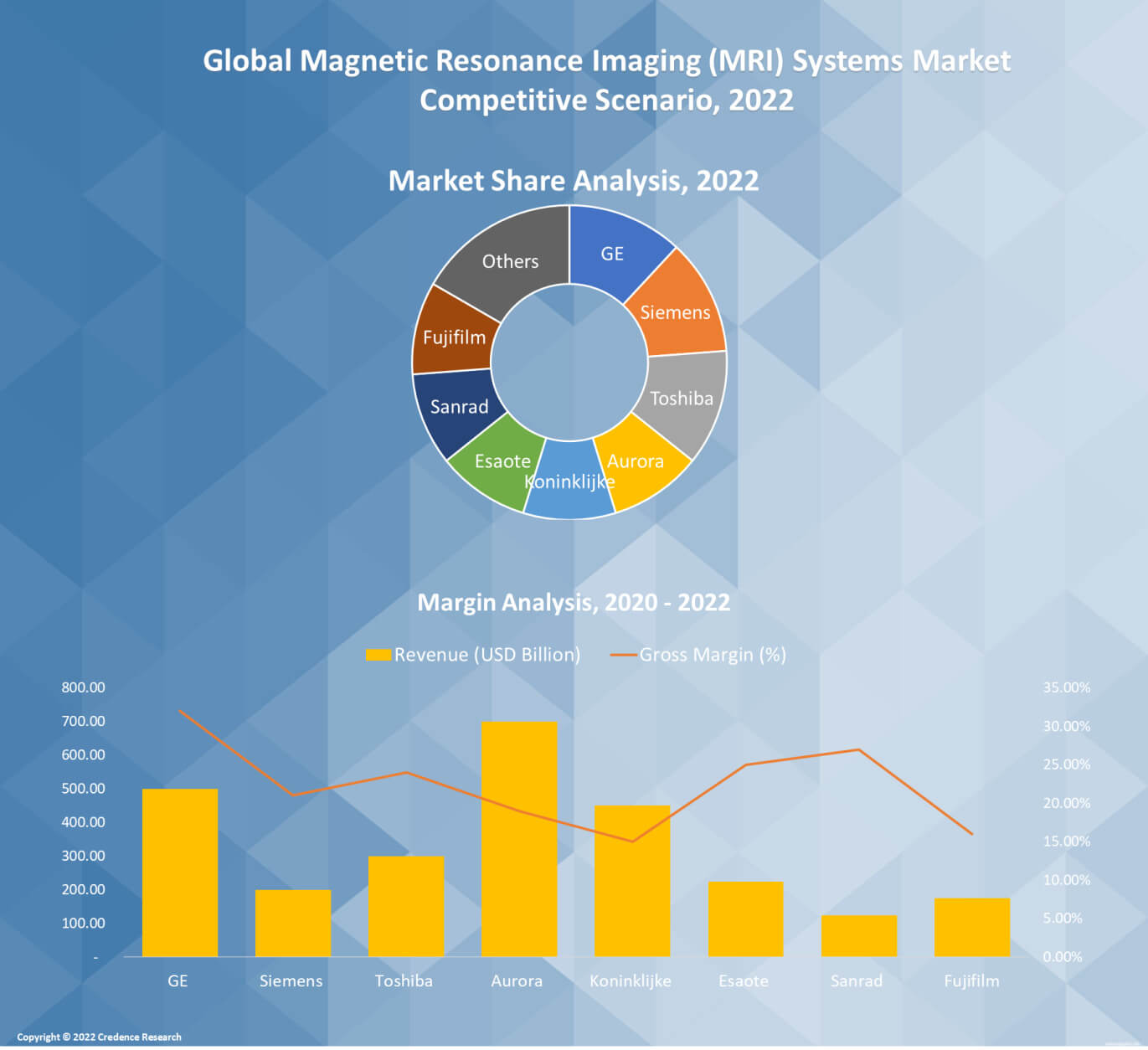This screenshot has width=1148, height=1050.
Task: Select the yellow Aurora donut slice
Action: (x=638, y=465)
